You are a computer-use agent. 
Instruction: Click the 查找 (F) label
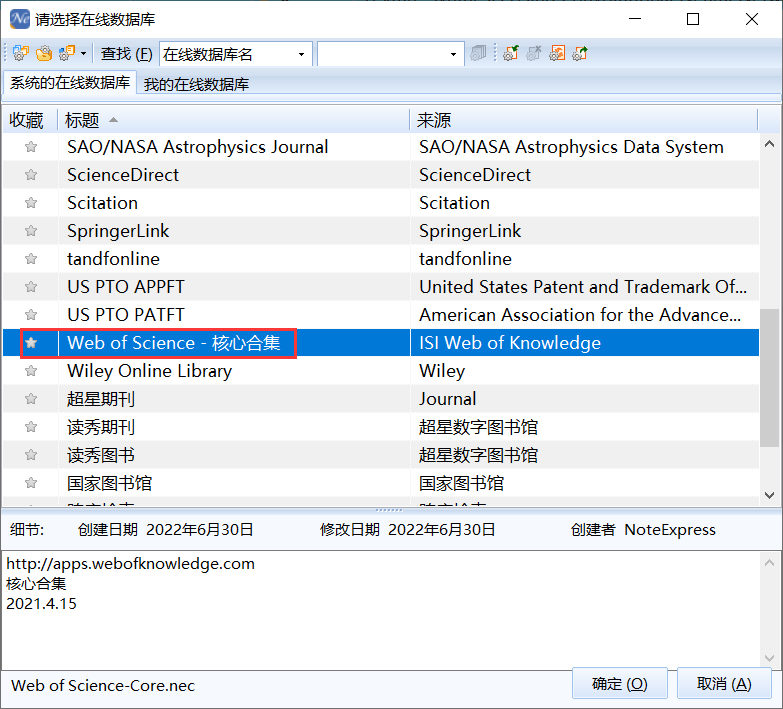coord(126,53)
